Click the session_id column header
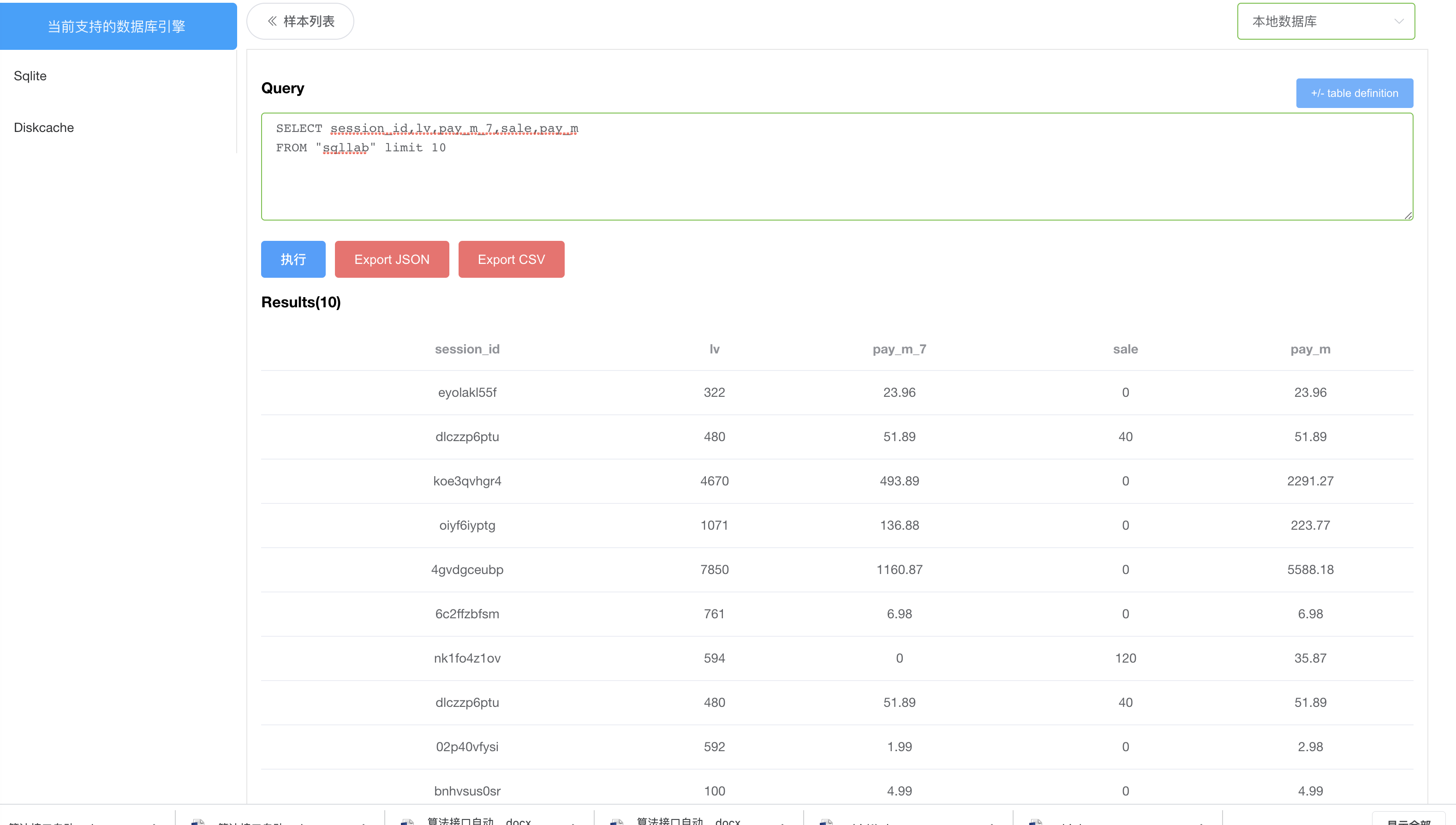This screenshot has width=1456, height=825. [x=467, y=349]
